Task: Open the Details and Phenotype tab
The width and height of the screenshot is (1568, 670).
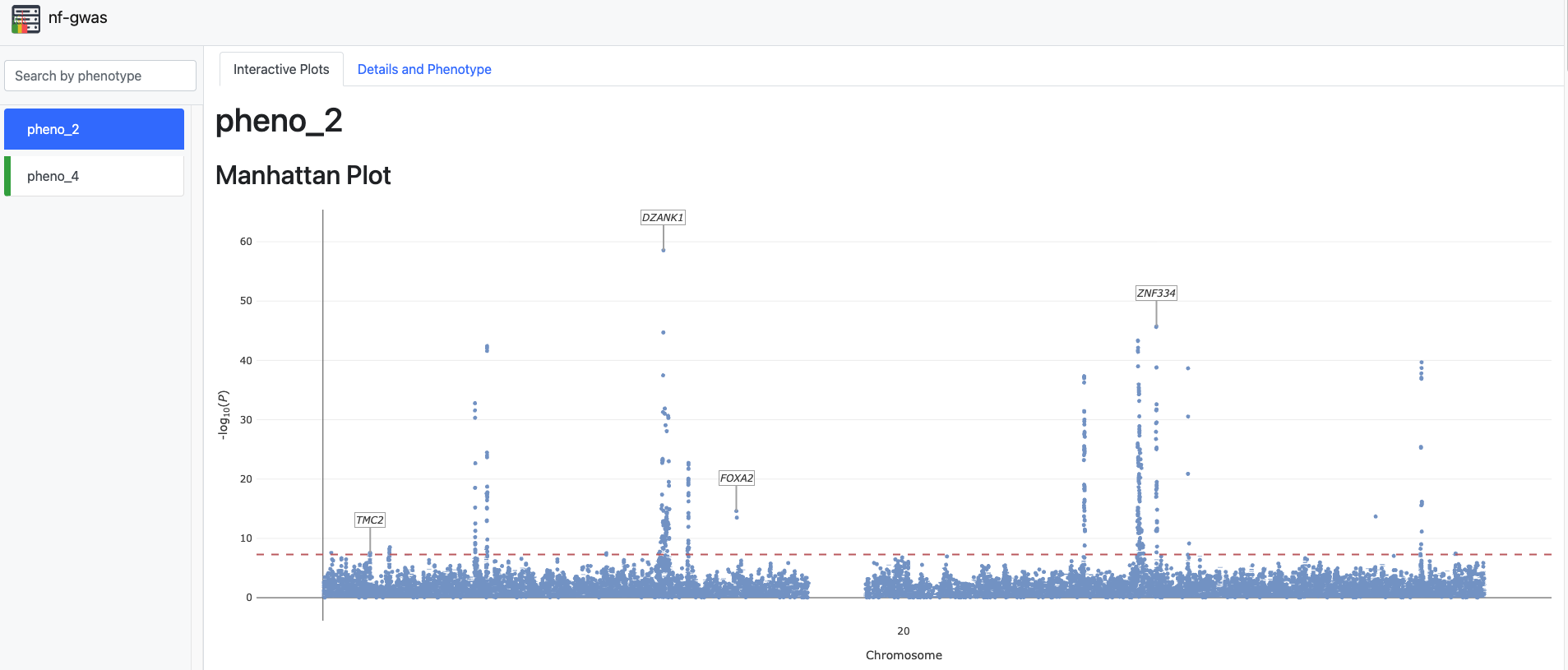Action: click(424, 70)
